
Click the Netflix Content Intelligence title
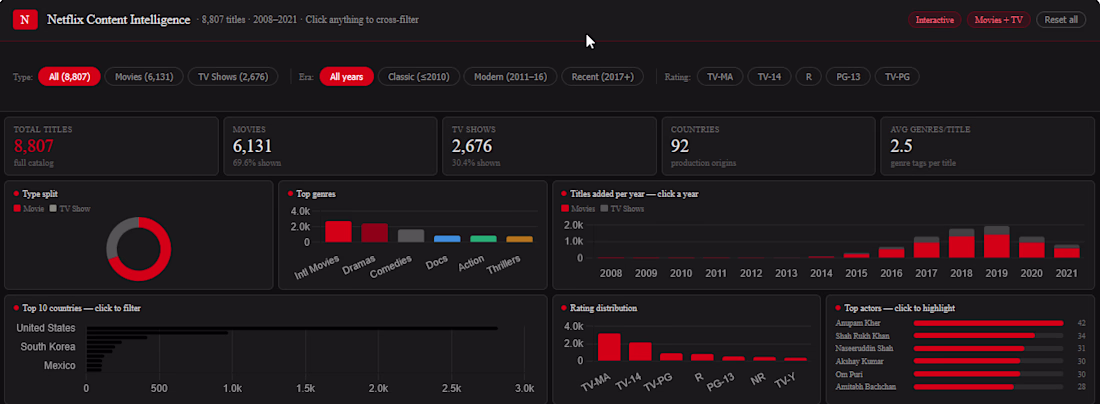pyautogui.click(x=119, y=20)
